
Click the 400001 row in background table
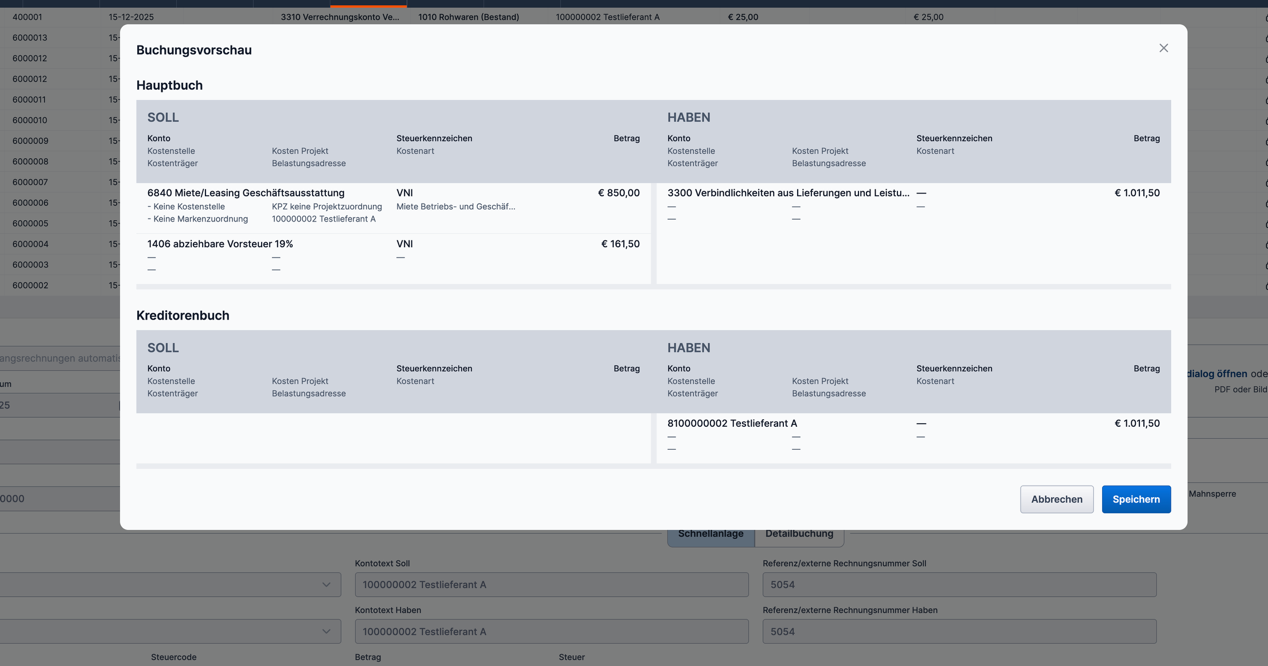28,17
